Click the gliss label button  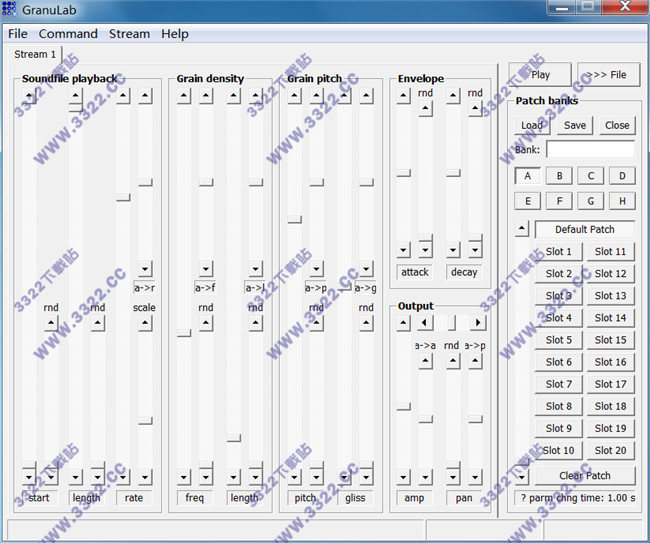[355, 498]
